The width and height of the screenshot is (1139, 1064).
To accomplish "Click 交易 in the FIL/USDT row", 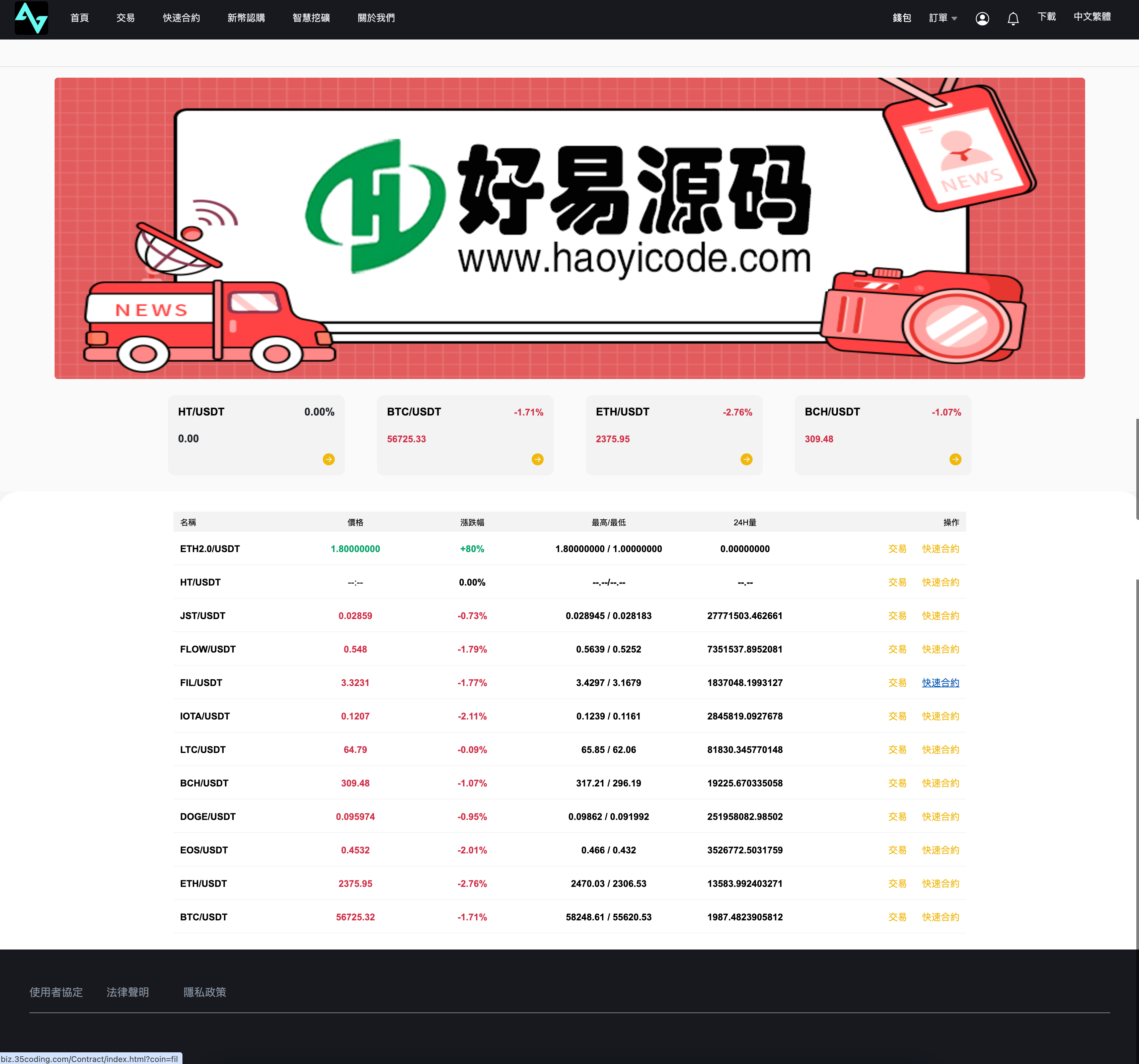I will pyautogui.click(x=897, y=683).
